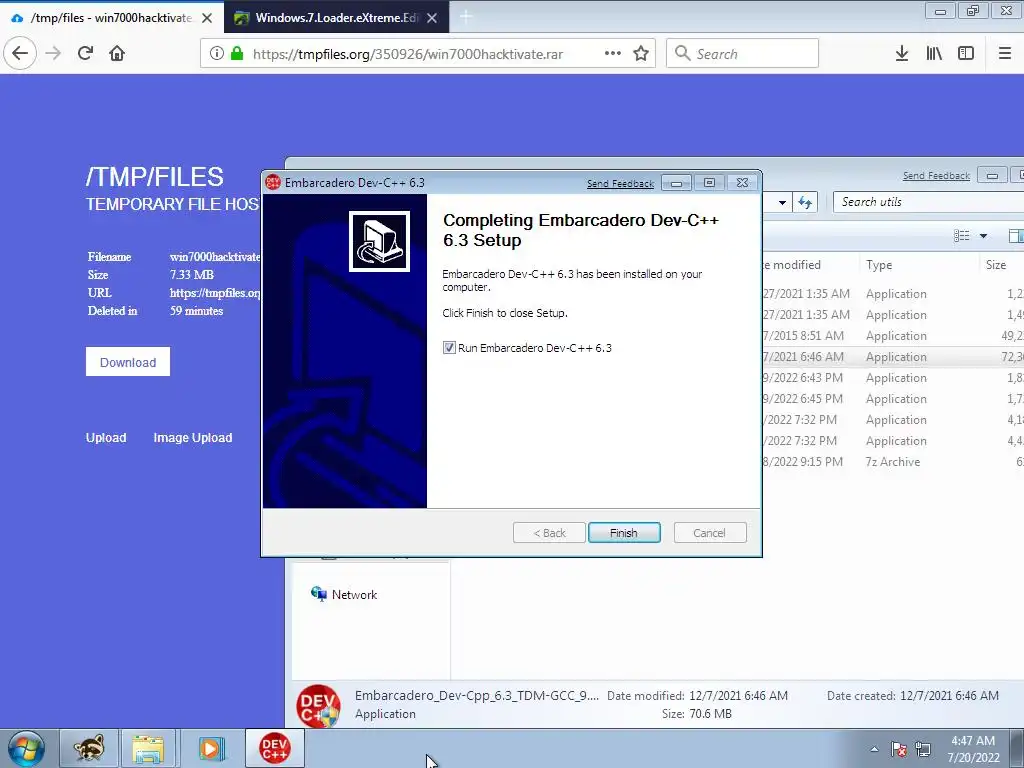1024x768 pixels.
Task: Close the /tmp/files tab
Action: click(x=206, y=18)
